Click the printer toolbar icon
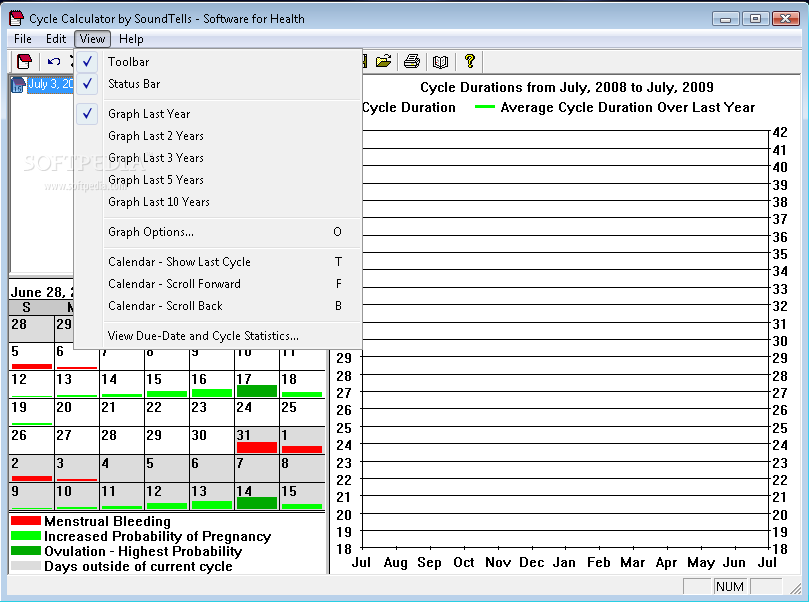809x602 pixels. pos(412,61)
